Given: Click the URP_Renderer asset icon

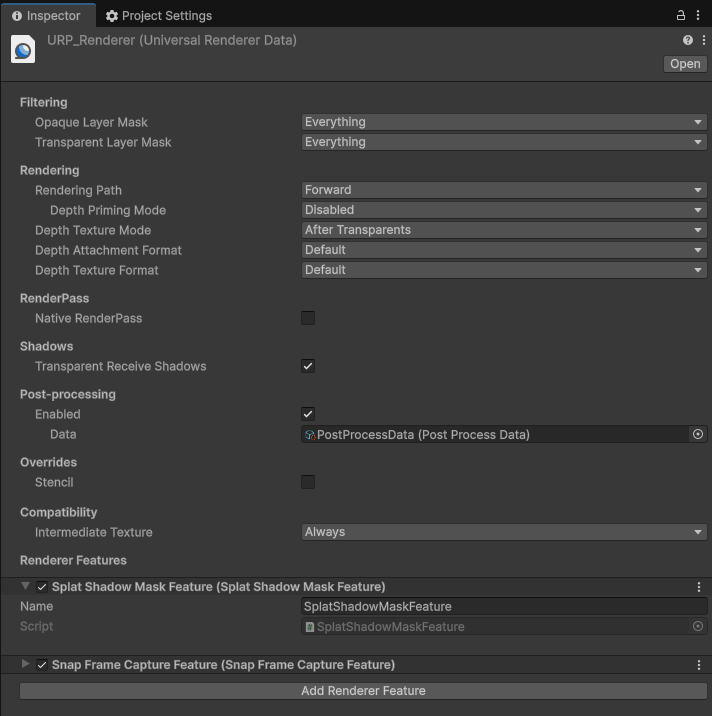Looking at the screenshot, I should (x=23, y=49).
